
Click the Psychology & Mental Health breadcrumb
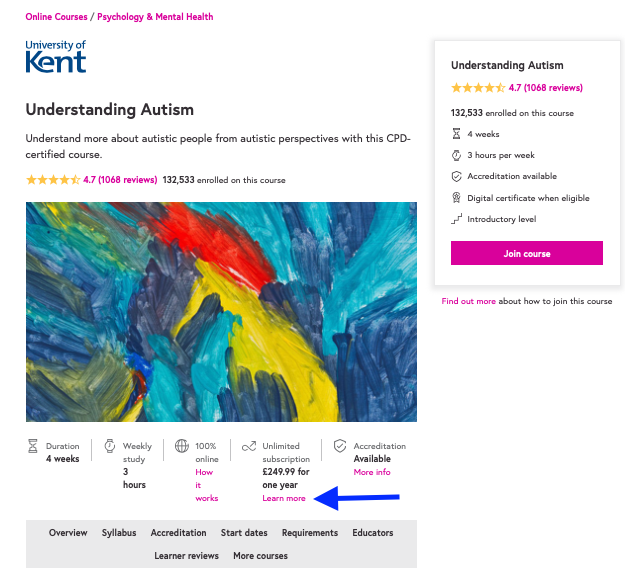tap(155, 17)
